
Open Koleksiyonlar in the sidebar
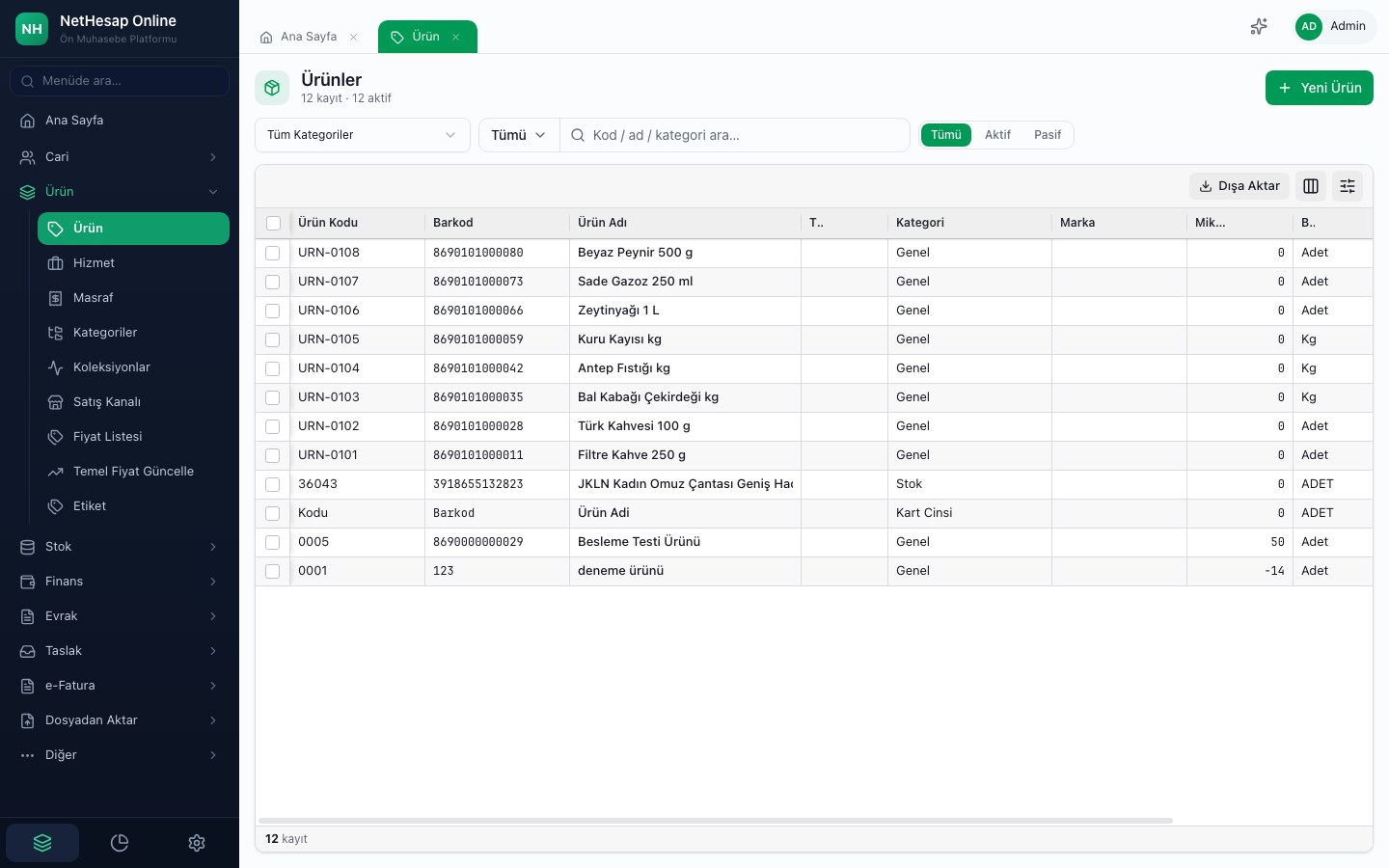click(x=133, y=367)
